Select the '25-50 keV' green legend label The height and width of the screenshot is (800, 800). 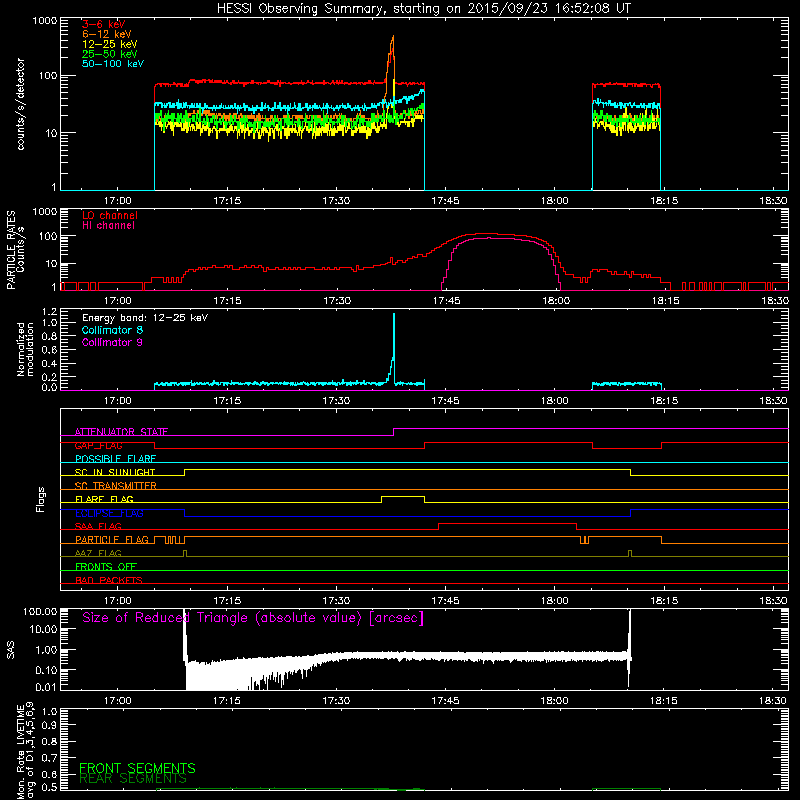(110, 54)
